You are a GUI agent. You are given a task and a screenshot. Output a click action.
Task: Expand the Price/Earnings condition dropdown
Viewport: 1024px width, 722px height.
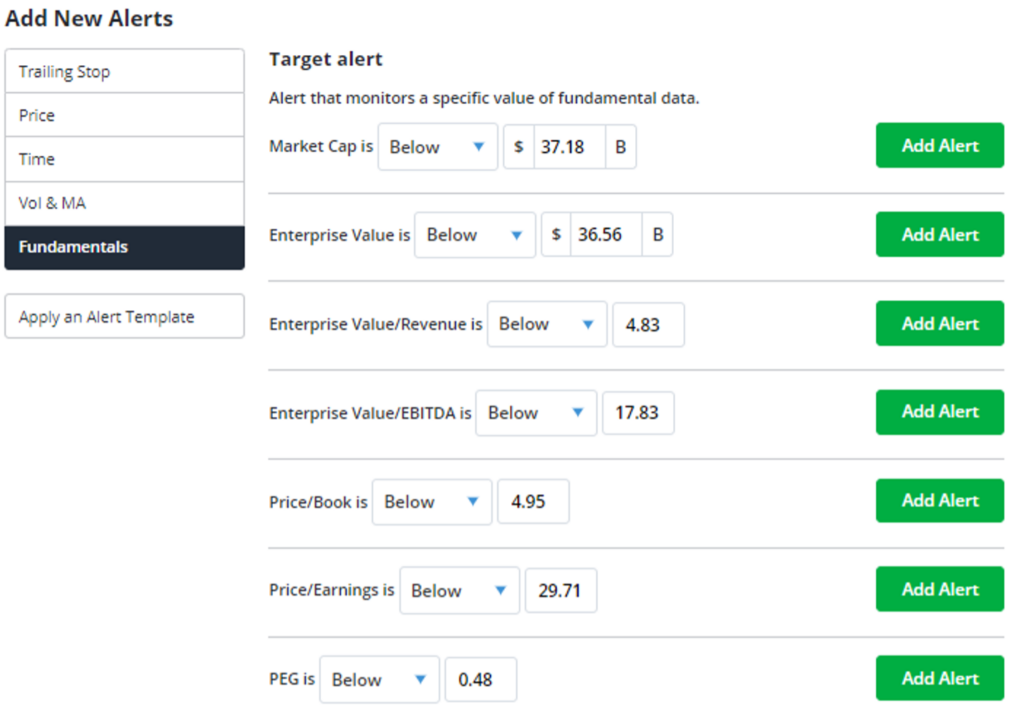(460, 591)
